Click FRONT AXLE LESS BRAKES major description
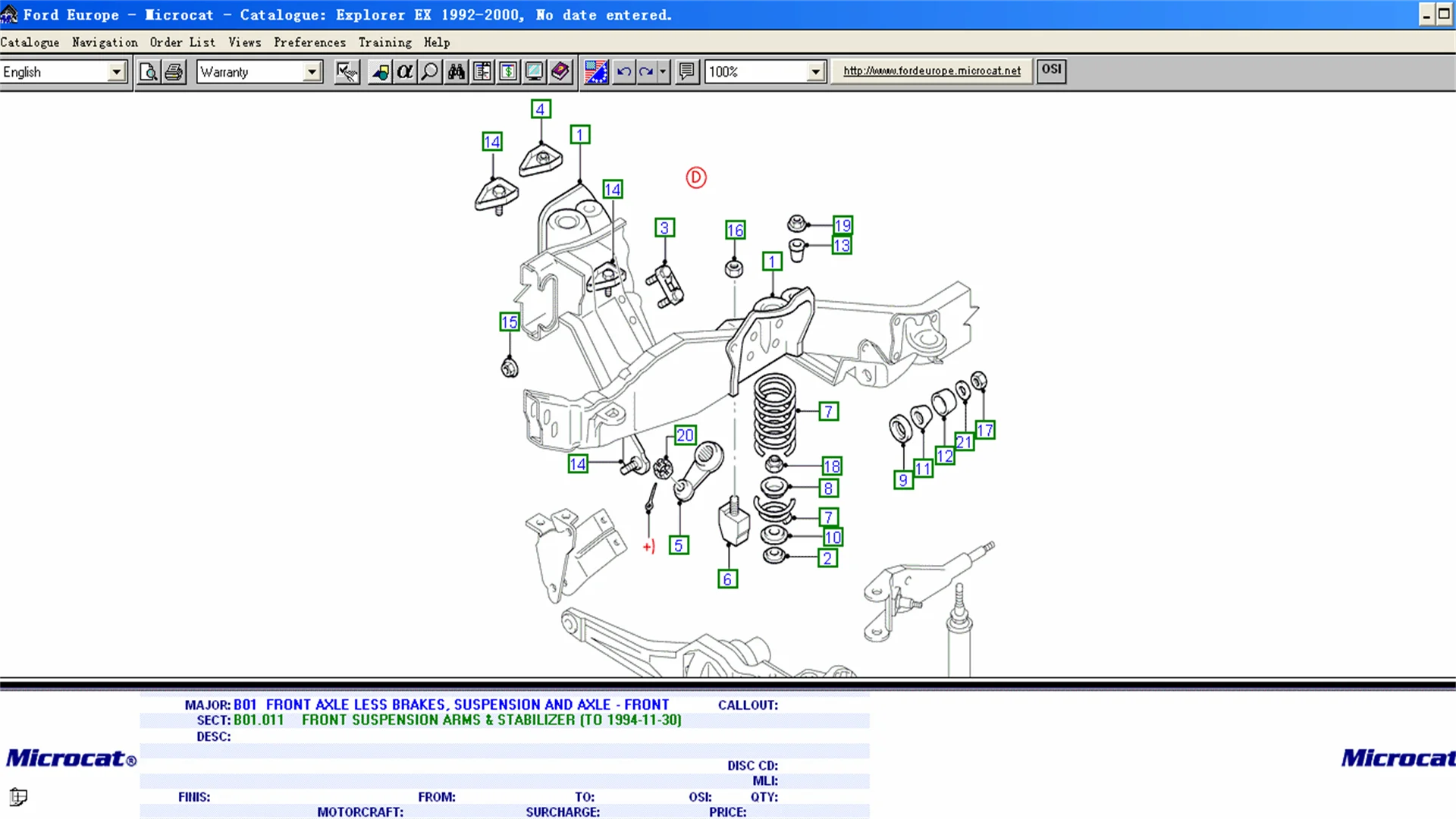The image size is (1456, 819). coord(467,705)
